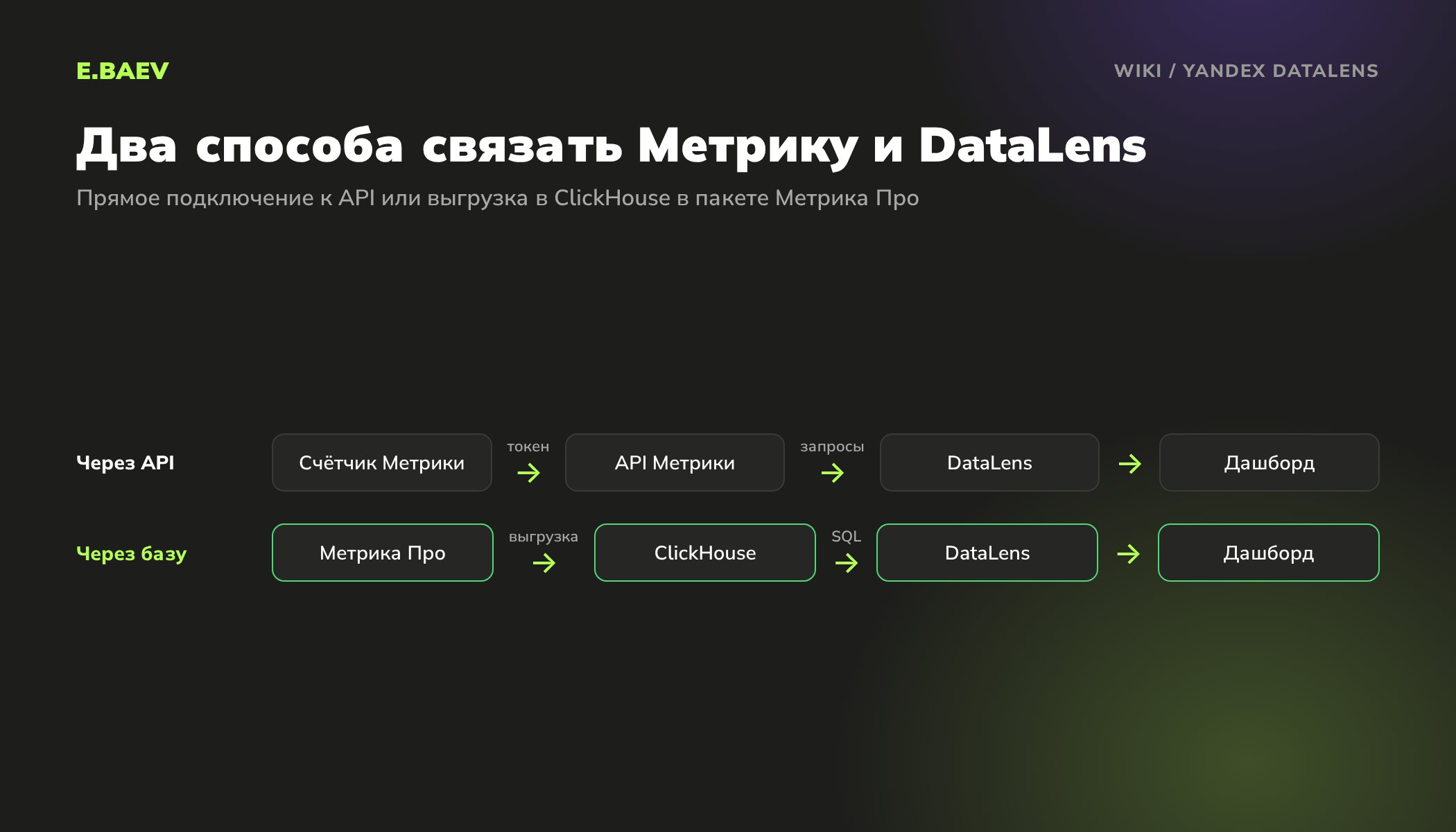The height and width of the screenshot is (832, 1456).
Task: Click the 'выгрузка' label
Action: (x=544, y=537)
